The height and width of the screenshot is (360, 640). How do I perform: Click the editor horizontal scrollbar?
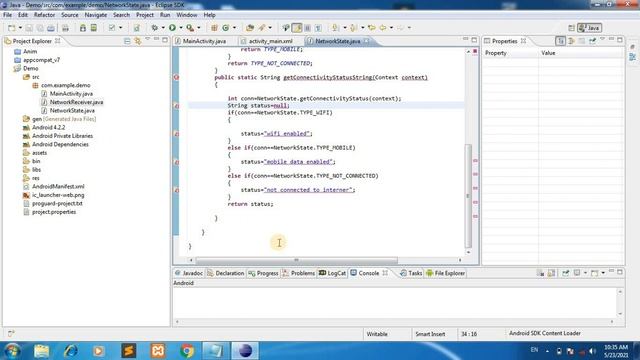coord(296,260)
